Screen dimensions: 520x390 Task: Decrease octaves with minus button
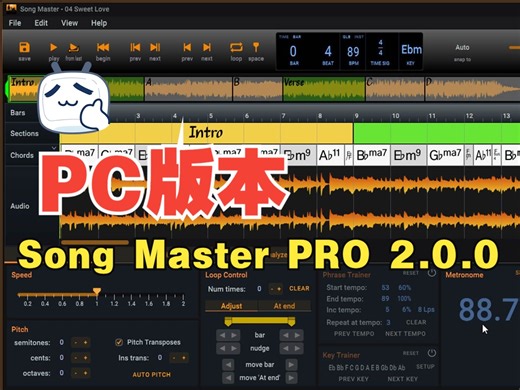point(76,373)
